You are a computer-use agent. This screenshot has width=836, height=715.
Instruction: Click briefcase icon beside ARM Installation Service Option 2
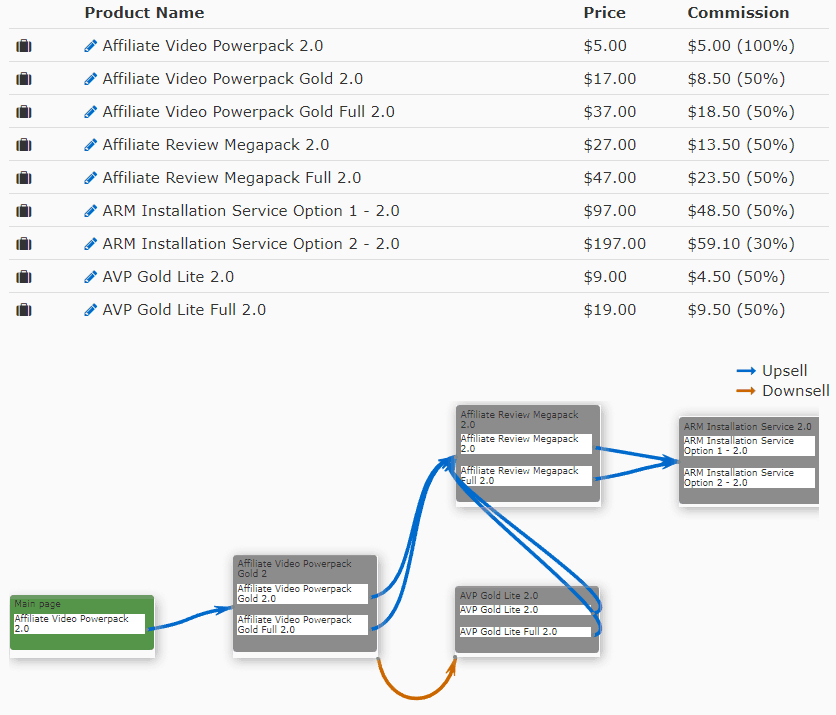[x=24, y=244]
